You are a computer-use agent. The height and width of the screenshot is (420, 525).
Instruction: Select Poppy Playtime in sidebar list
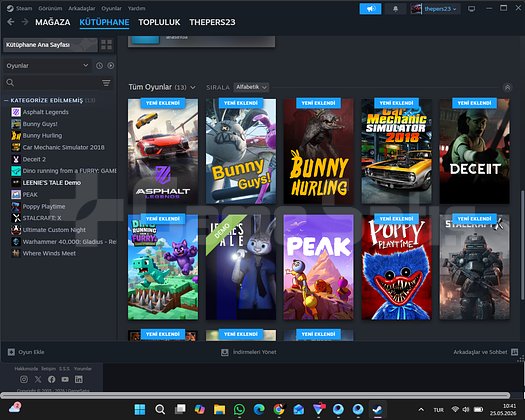point(44,206)
